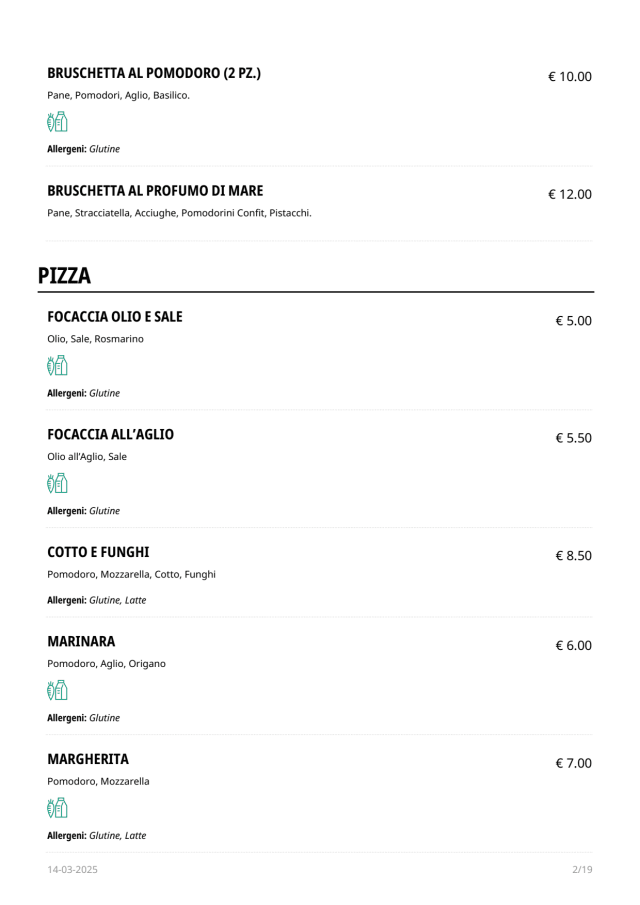Select the Bruschetta al Profumo di Mare title
640x905 pixels.
pyautogui.click(x=155, y=191)
